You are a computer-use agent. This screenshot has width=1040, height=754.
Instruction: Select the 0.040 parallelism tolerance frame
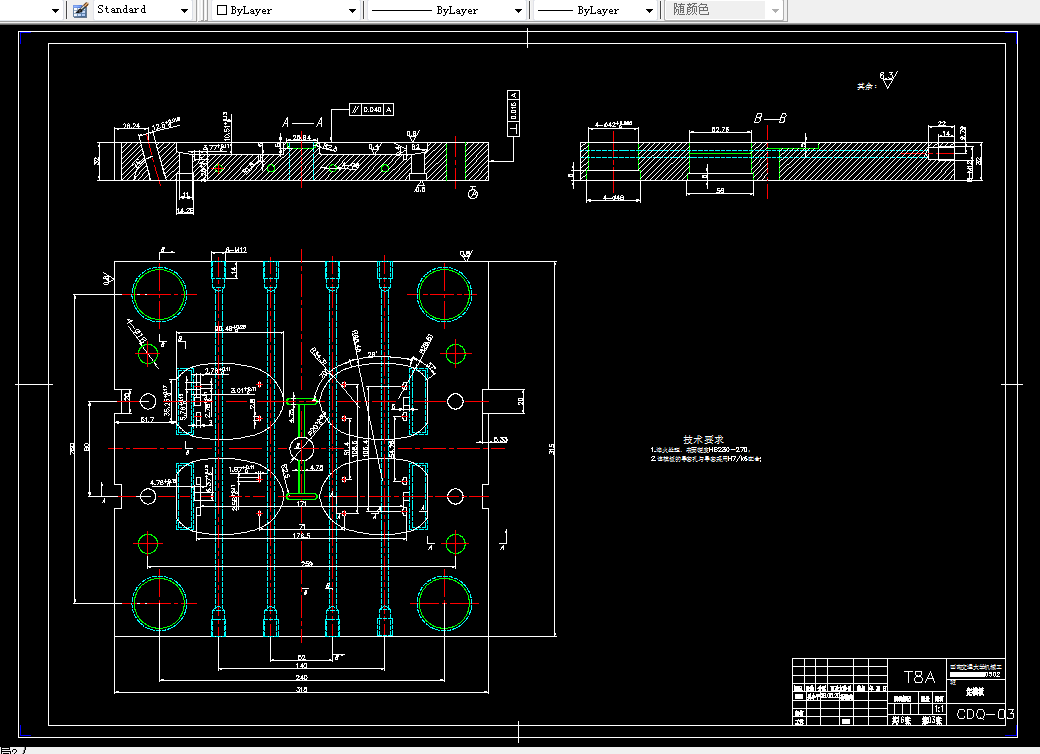coord(371,109)
